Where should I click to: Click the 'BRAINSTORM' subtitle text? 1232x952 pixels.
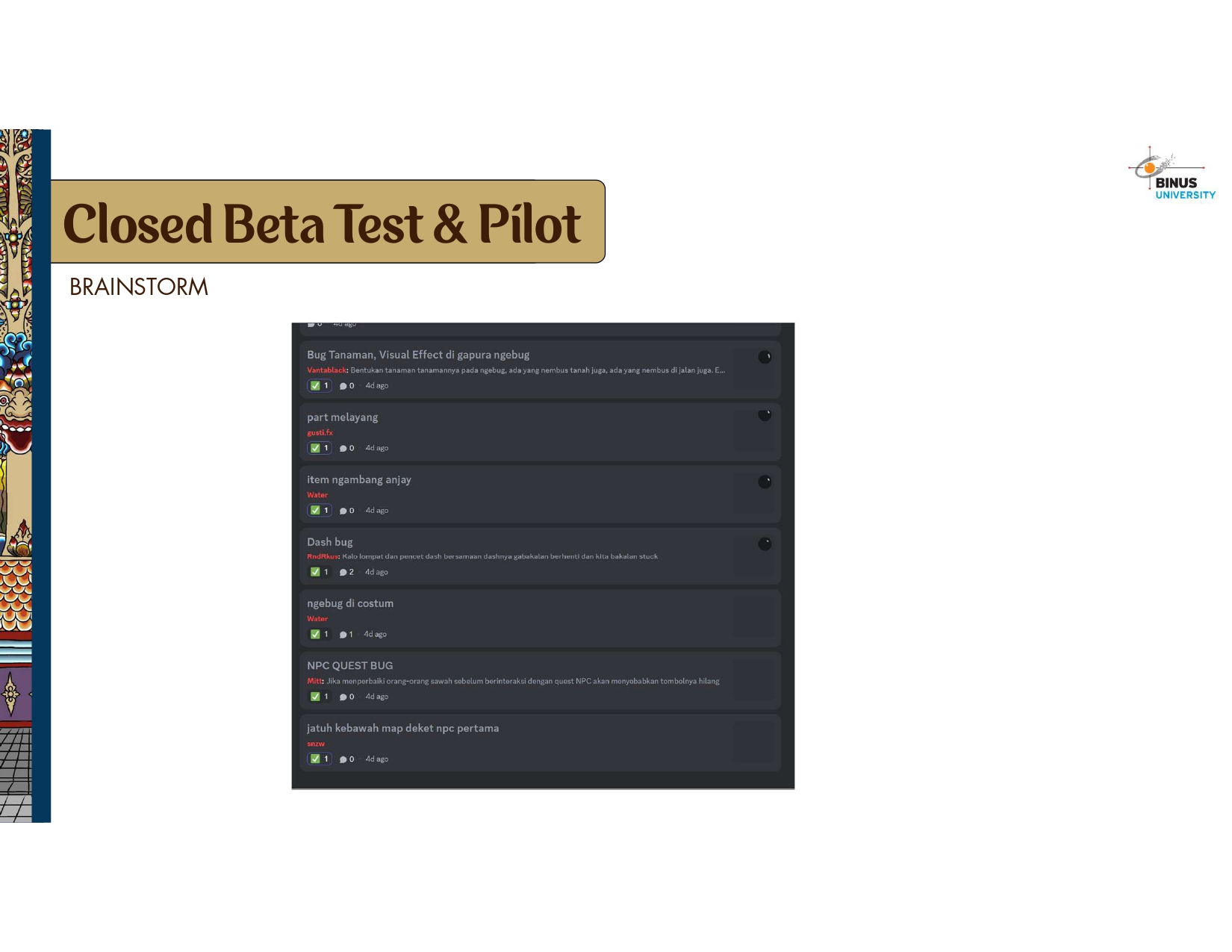[139, 287]
